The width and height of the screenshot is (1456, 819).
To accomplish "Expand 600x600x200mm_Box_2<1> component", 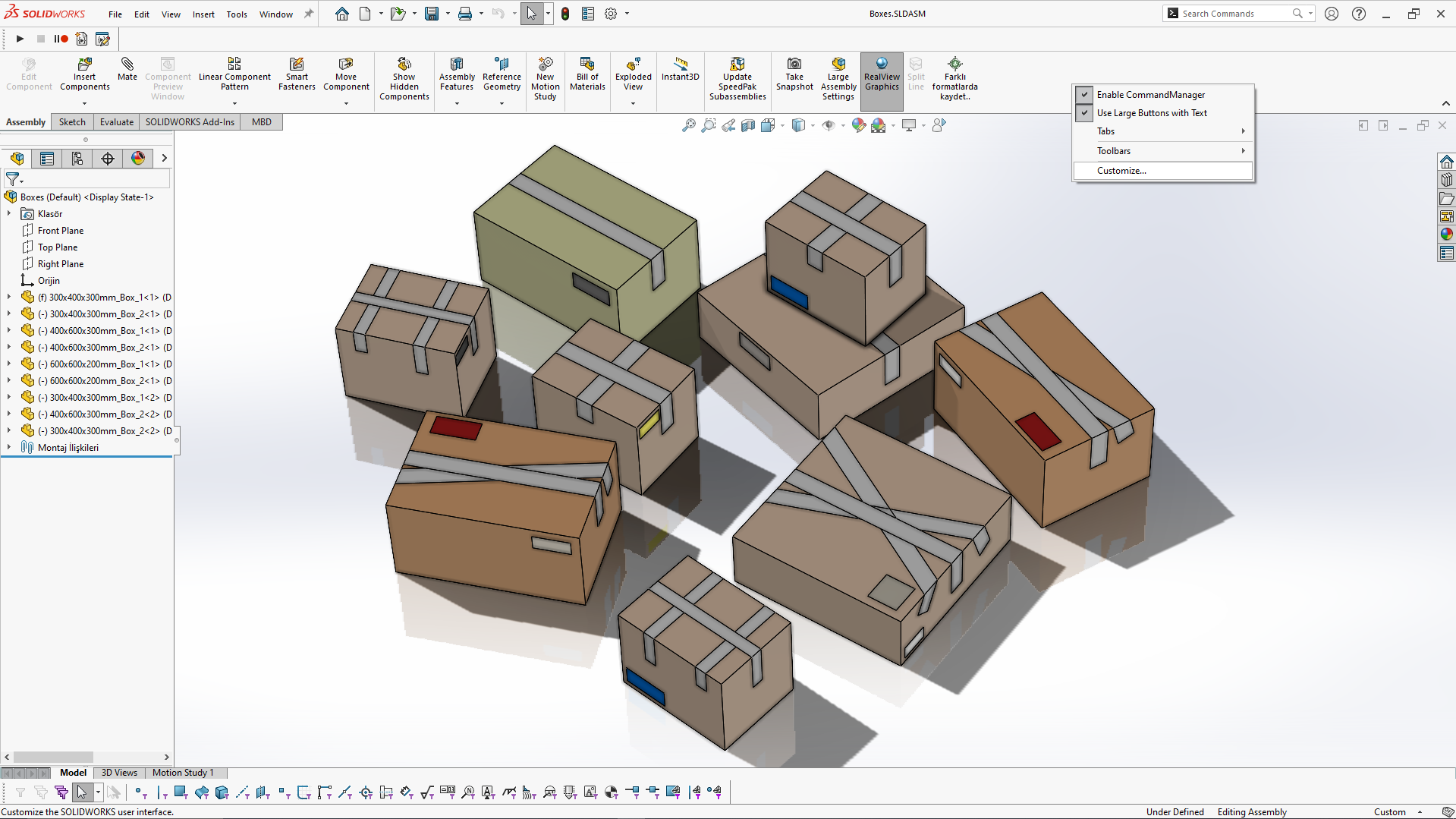I will (9, 381).
